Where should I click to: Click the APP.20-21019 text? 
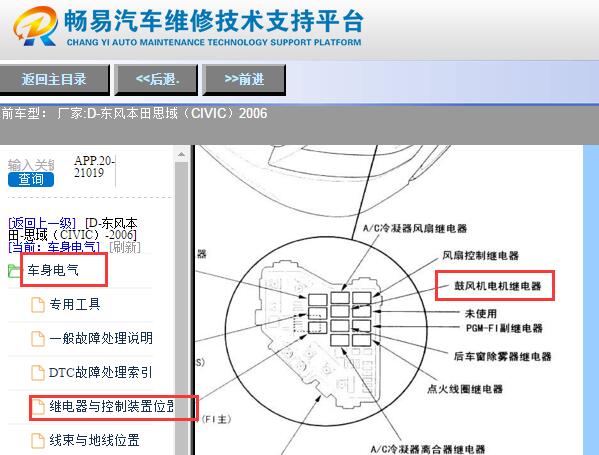point(94,167)
